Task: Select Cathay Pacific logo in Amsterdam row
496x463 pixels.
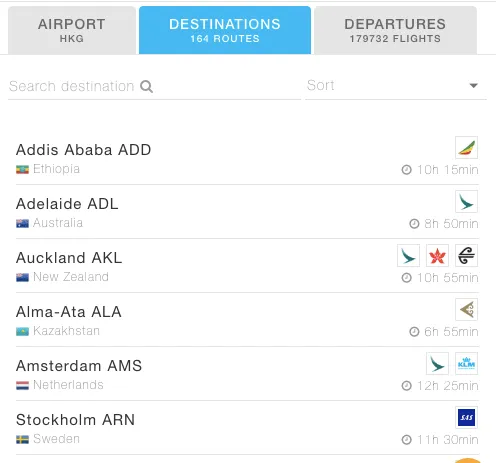Action: [x=437, y=364]
